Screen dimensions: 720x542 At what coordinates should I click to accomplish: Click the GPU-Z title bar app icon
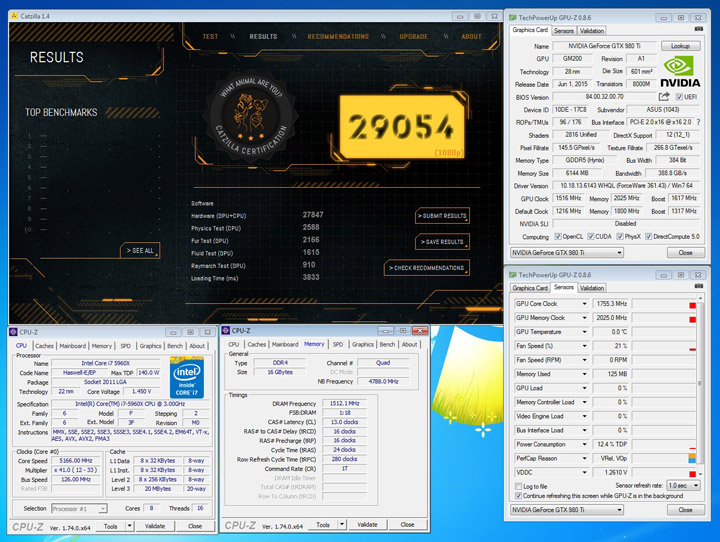click(x=514, y=17)
